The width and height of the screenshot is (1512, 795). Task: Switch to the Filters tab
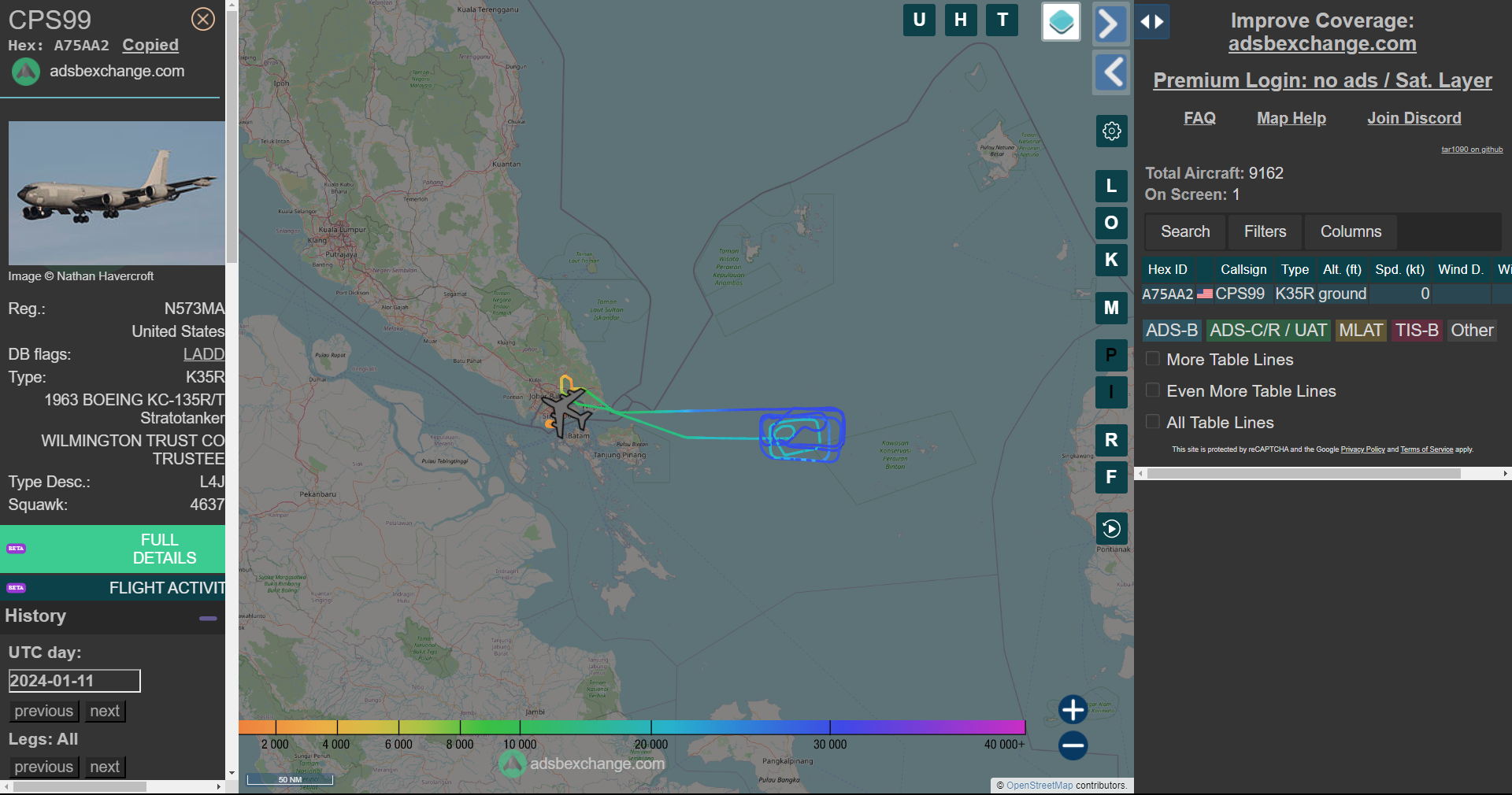pos(1265,231)
